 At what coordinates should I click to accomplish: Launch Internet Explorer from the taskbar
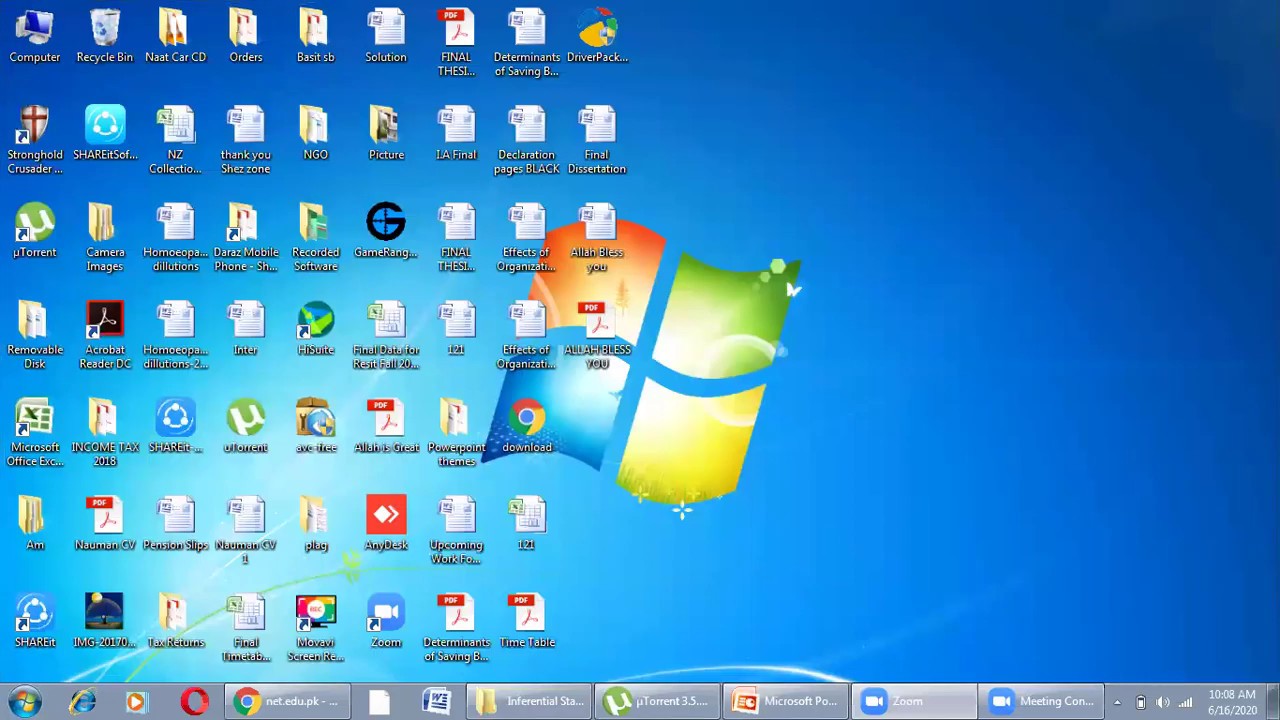click(83, 701)
